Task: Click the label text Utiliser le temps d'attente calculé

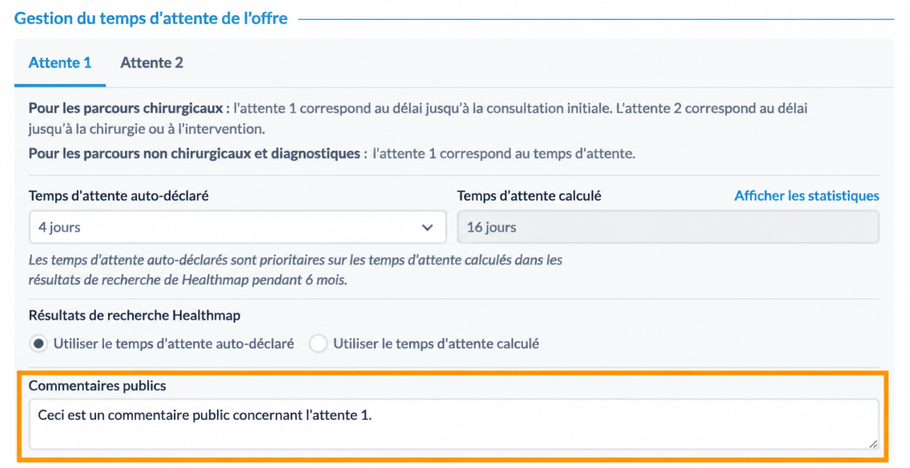Action: pyautogui.click(x=436, y=344)
